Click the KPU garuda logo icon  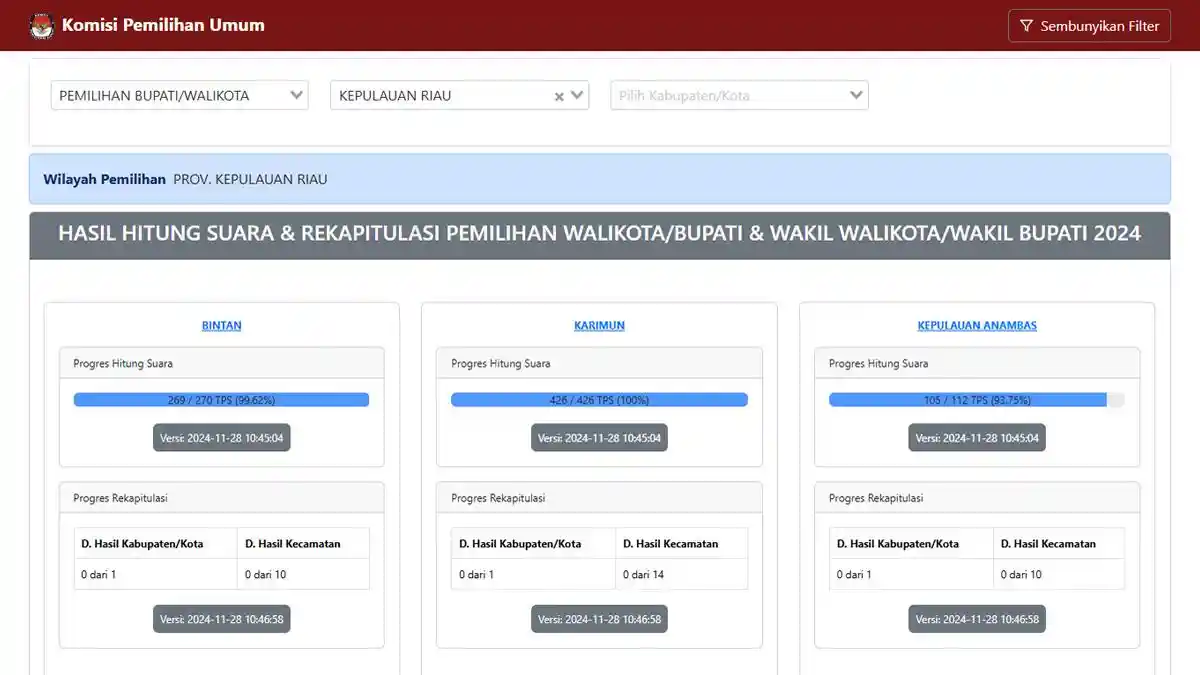42,25
